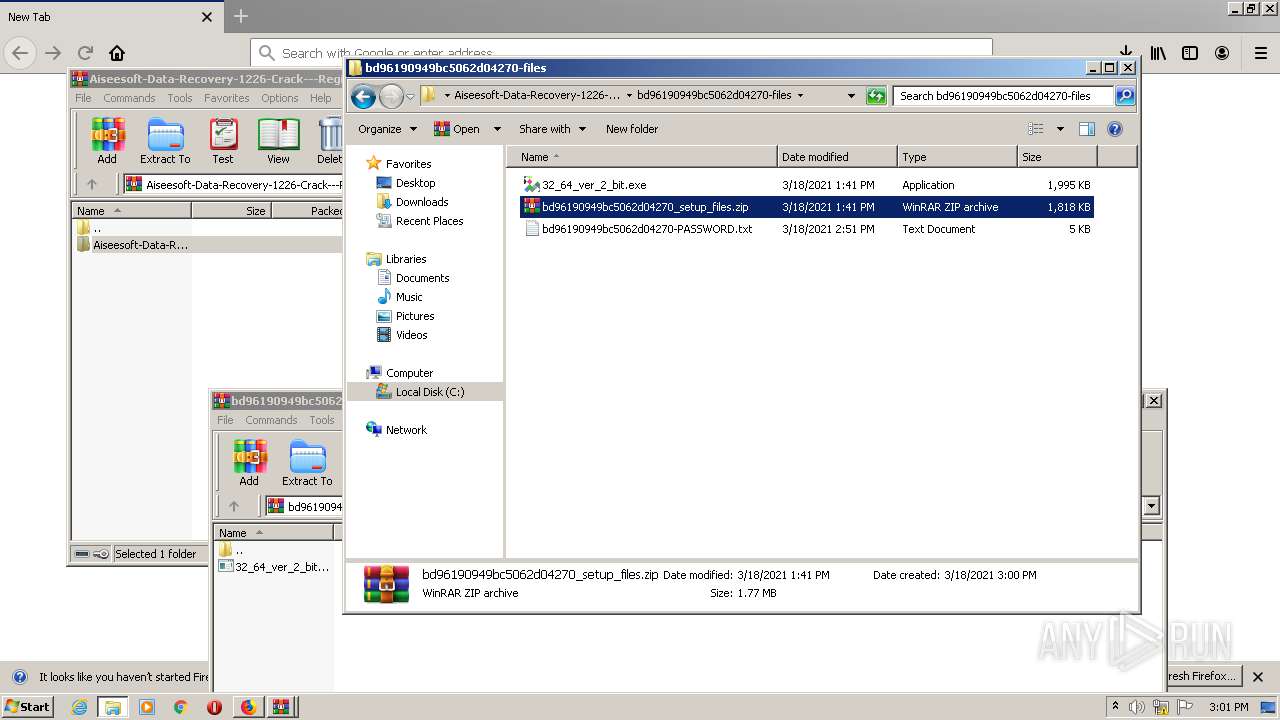The image size is (1280, 720).
Task: Reload the Firefox page
Action: 85,53
